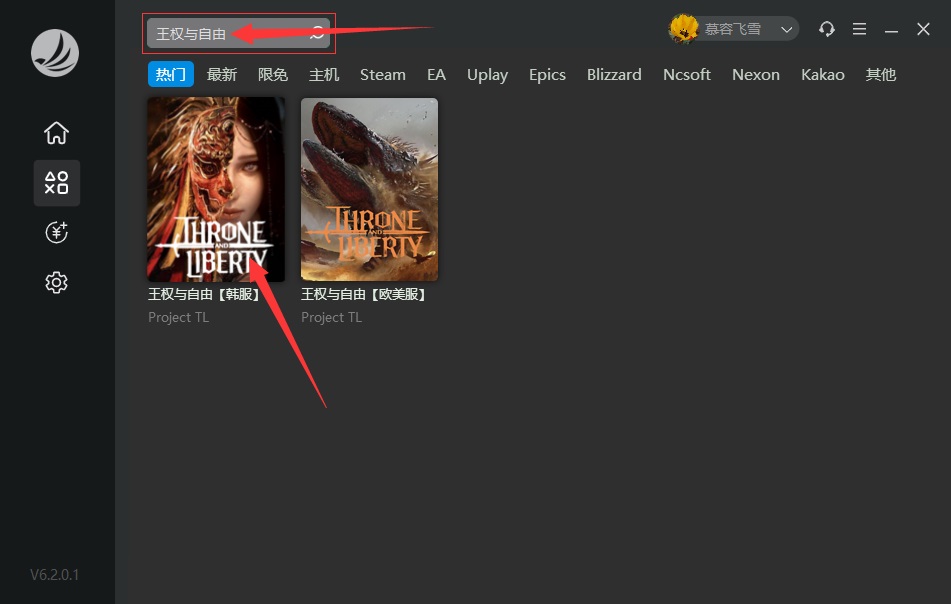Minimize the window
Screen dimensions: 951x604
891,30
